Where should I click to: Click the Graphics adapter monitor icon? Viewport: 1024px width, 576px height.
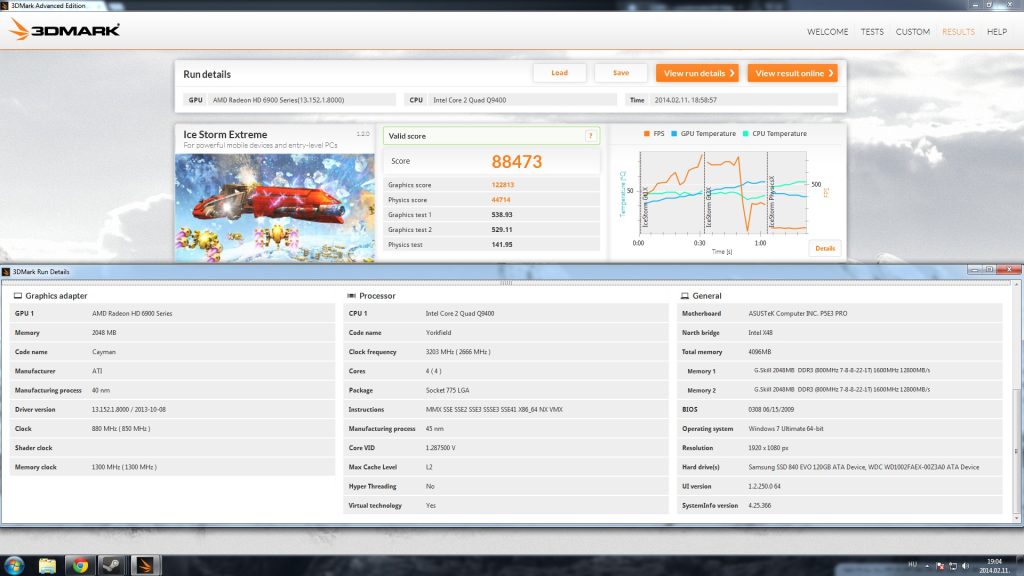click(18, 296)
